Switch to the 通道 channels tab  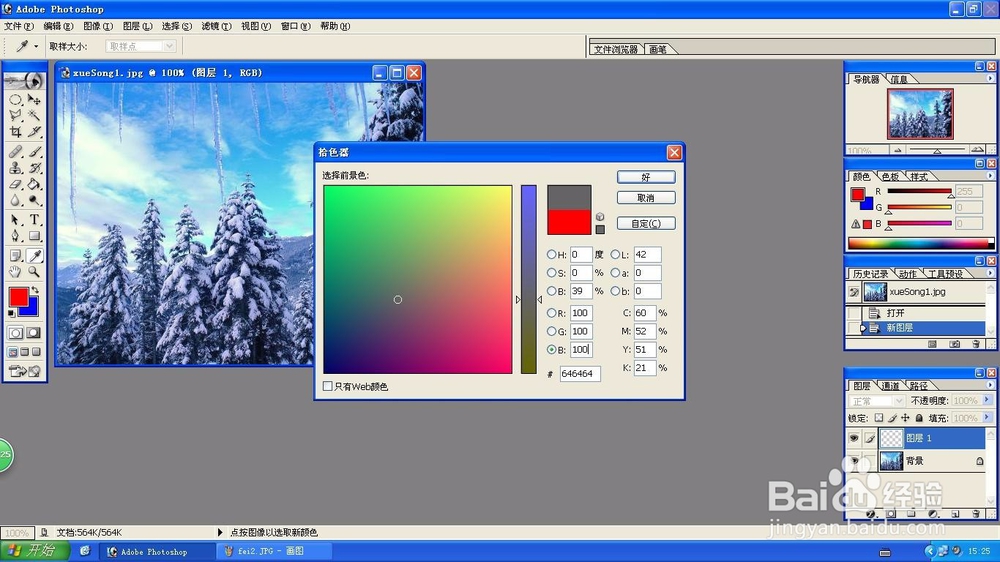tap(890, 386)
